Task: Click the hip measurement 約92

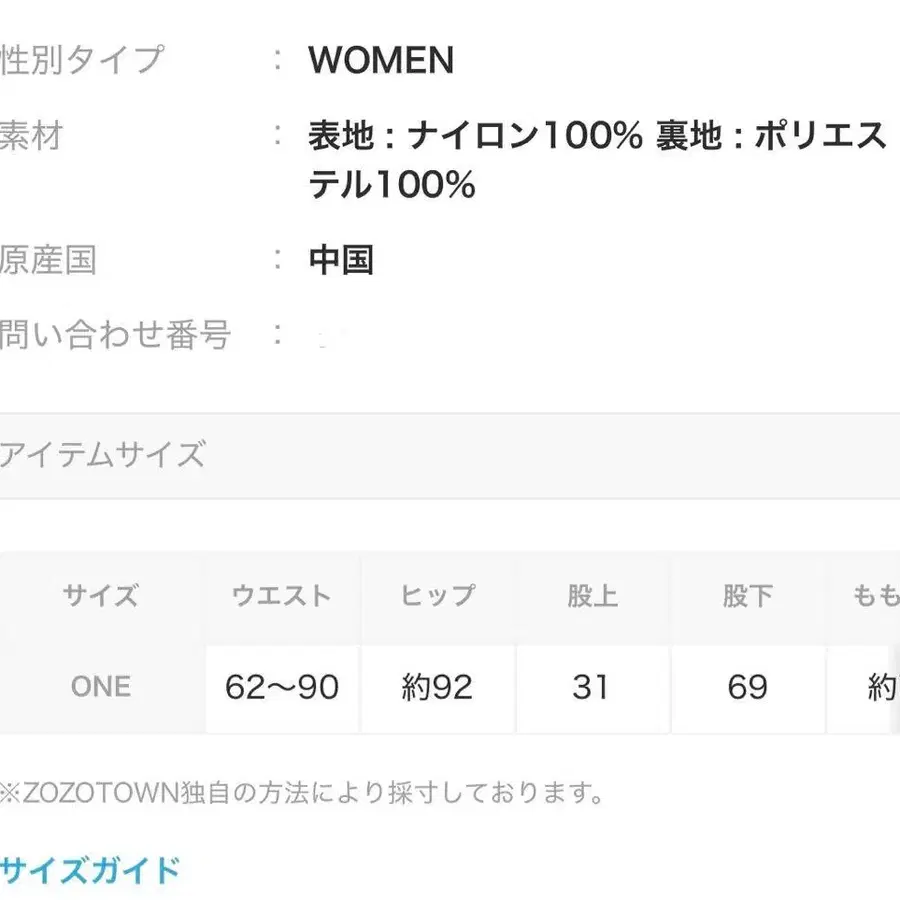Action: (436, 687)
